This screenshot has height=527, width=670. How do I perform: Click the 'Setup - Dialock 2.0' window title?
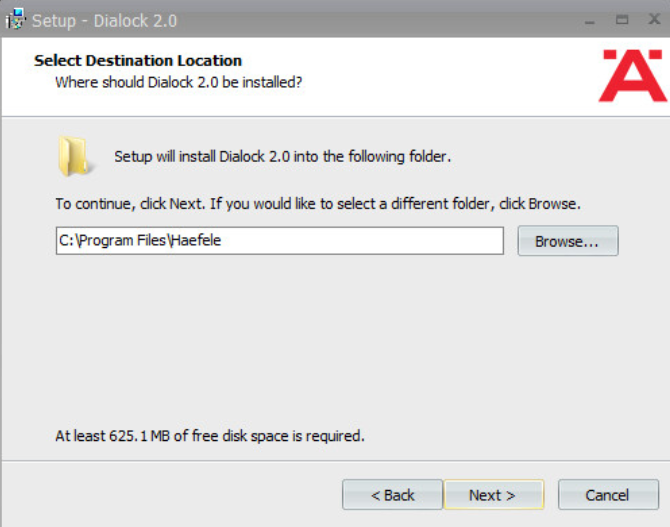coord(104,21)
